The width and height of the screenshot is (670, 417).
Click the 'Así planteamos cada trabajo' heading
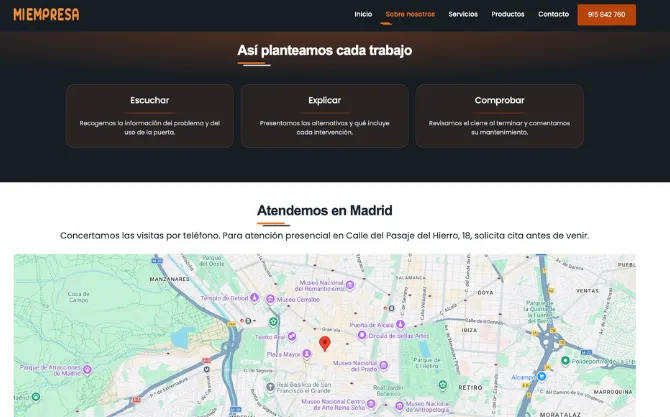point(324,50)
